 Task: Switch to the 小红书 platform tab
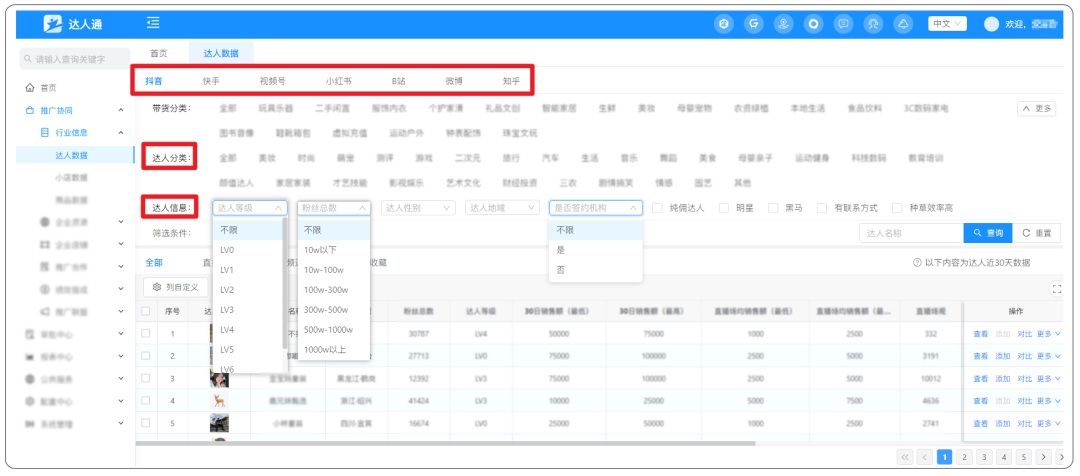click(x=338, y=81)
